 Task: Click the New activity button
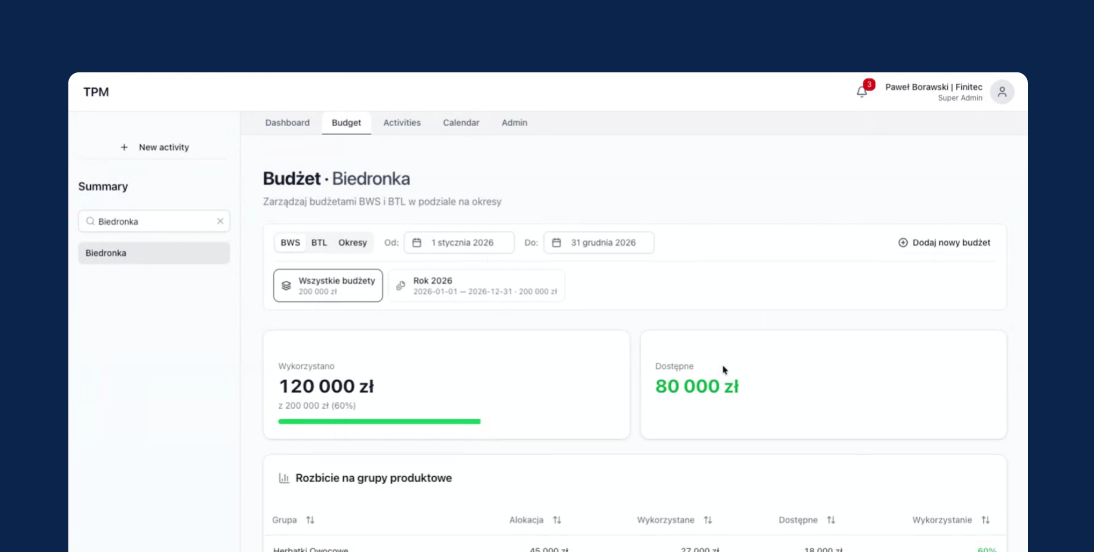click(154, 147)
